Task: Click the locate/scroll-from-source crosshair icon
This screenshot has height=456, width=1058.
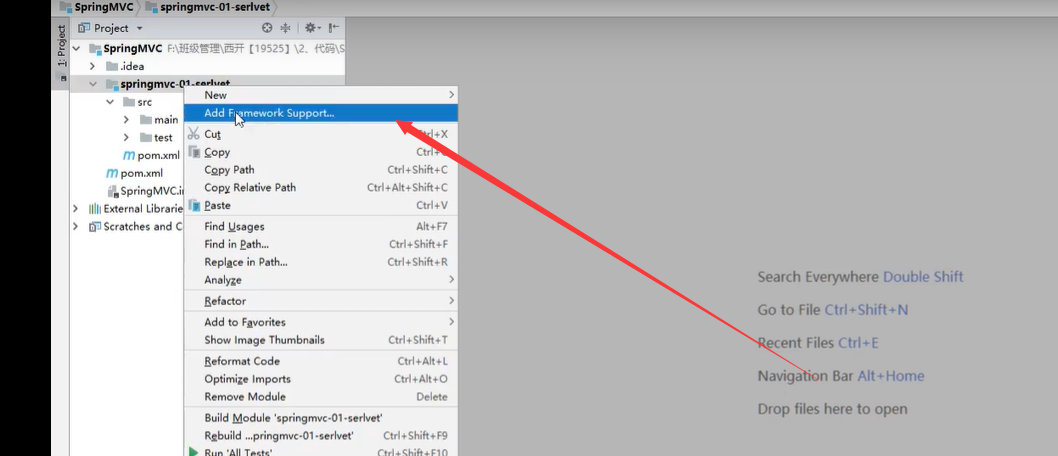Action: point(267,28)
